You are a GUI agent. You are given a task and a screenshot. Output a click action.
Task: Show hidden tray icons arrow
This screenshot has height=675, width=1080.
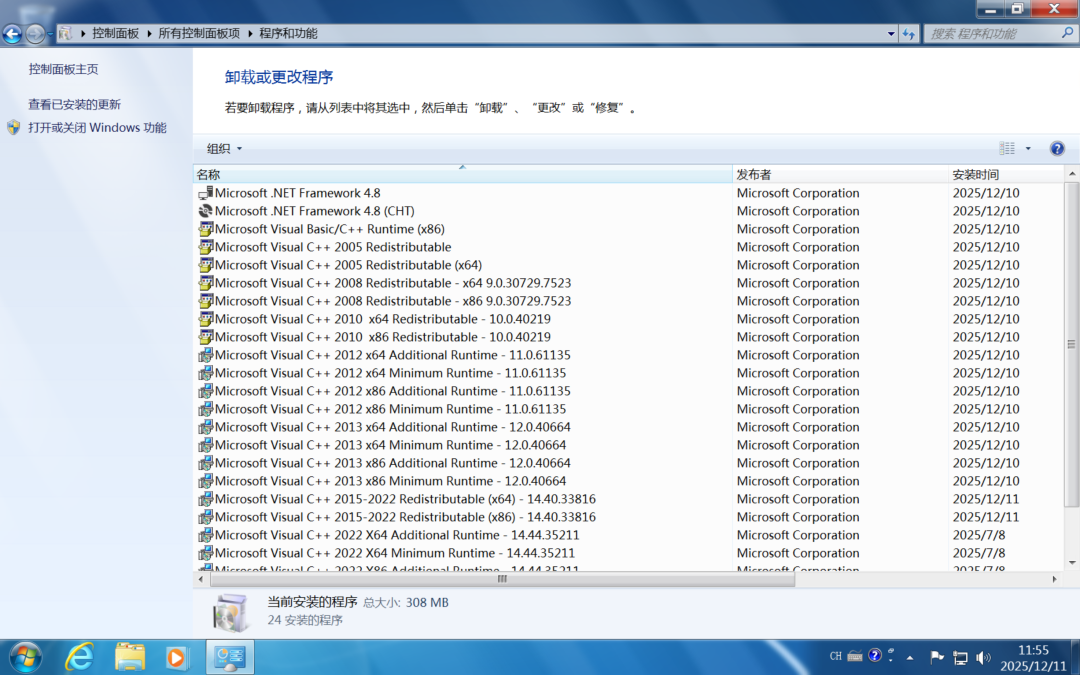pyautogui.click(x=910, y=658)
